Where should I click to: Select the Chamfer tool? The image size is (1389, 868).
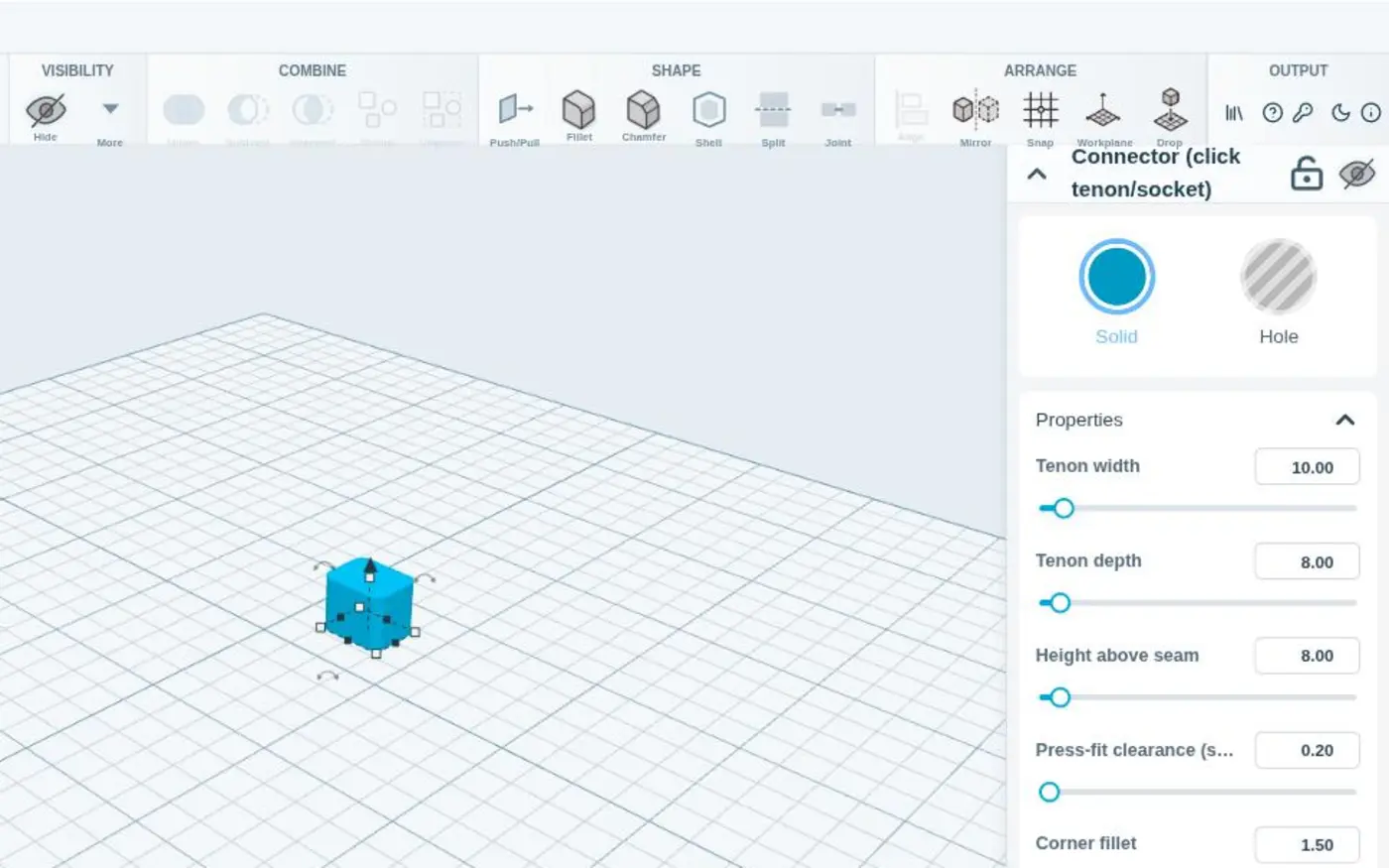[644, 116]
